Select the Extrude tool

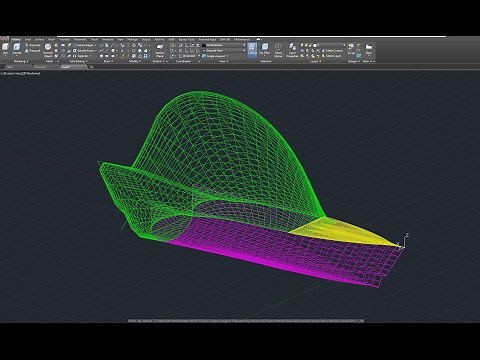point(17,49)
